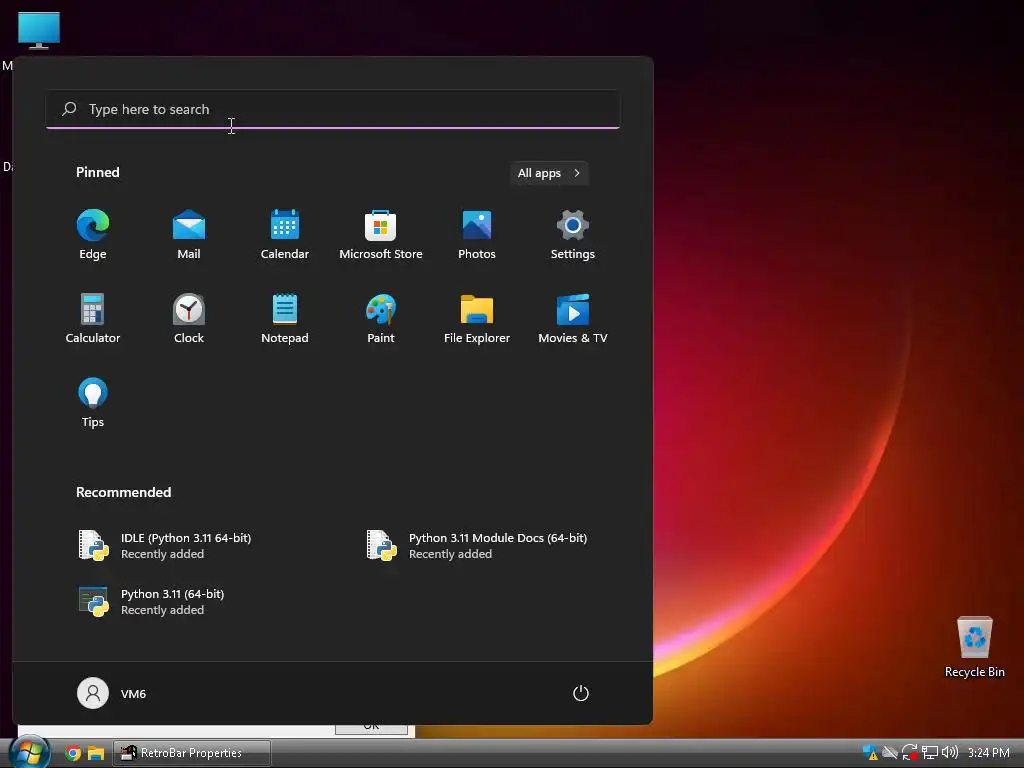Screen dimensions: 1024x768
Task: Focus the Type here to search box
Action: click(333, 109)
